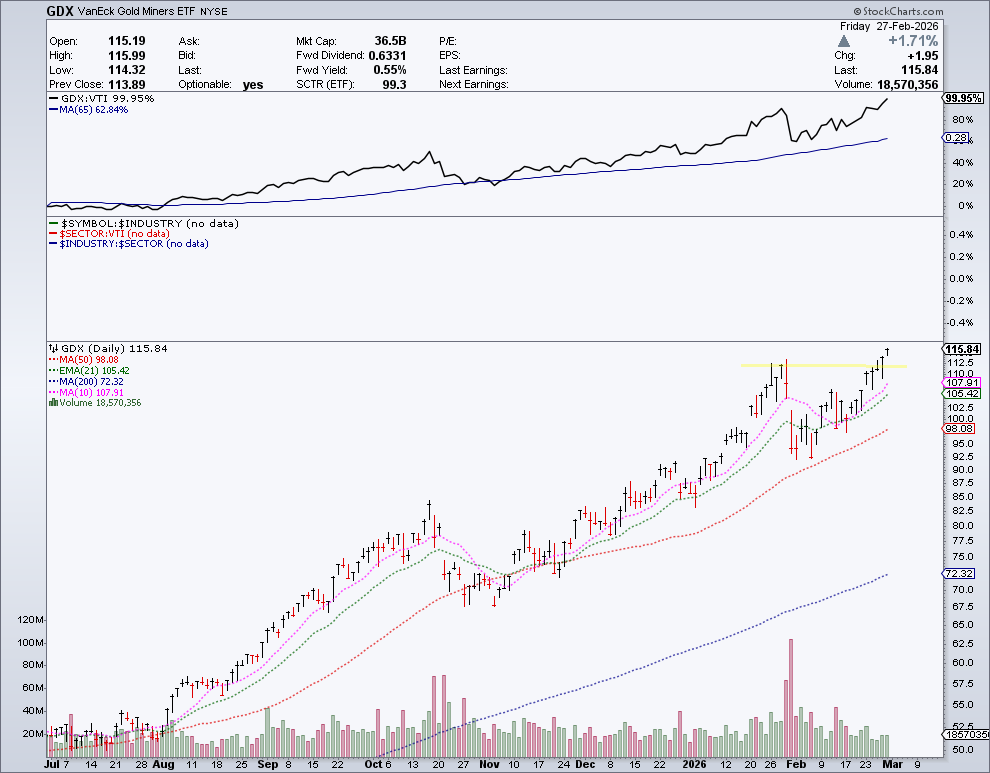This screenshot has width=990, height=773.
Task: Select the GDX ticker symbol title
Action: 60,11
